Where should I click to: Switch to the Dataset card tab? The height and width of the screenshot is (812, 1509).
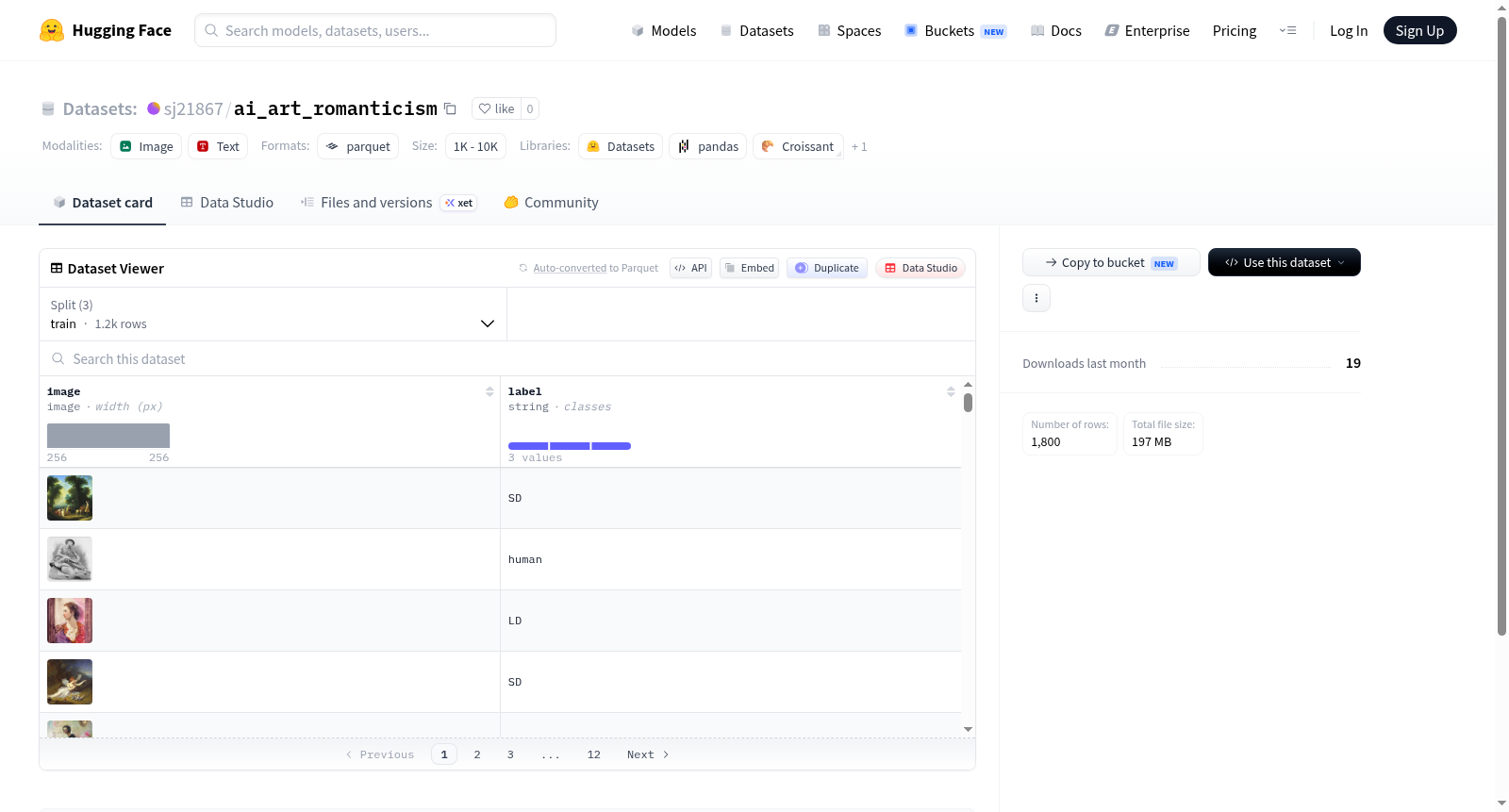tap(102, 202)
